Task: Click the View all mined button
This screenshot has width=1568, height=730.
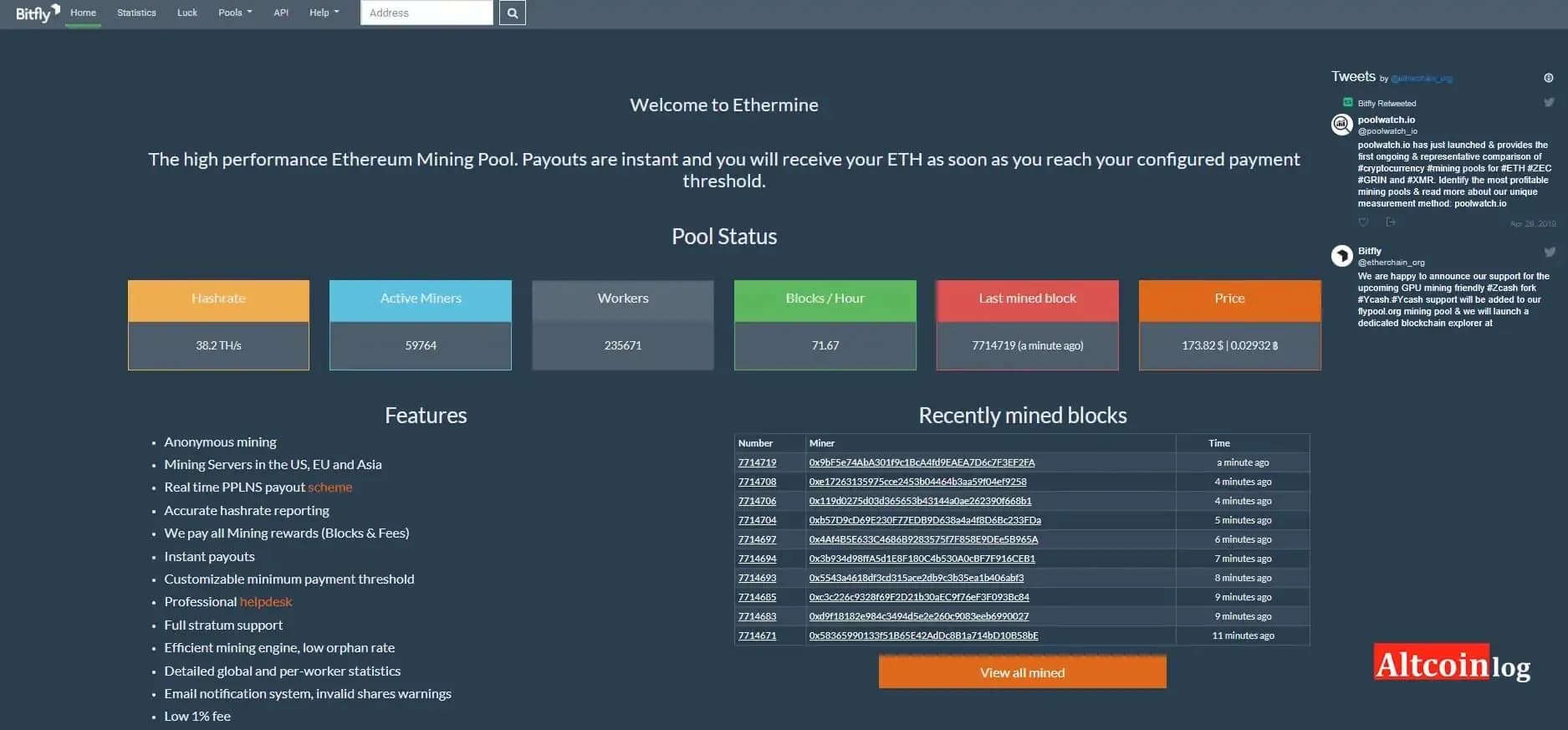Action: pos(1022,672)
